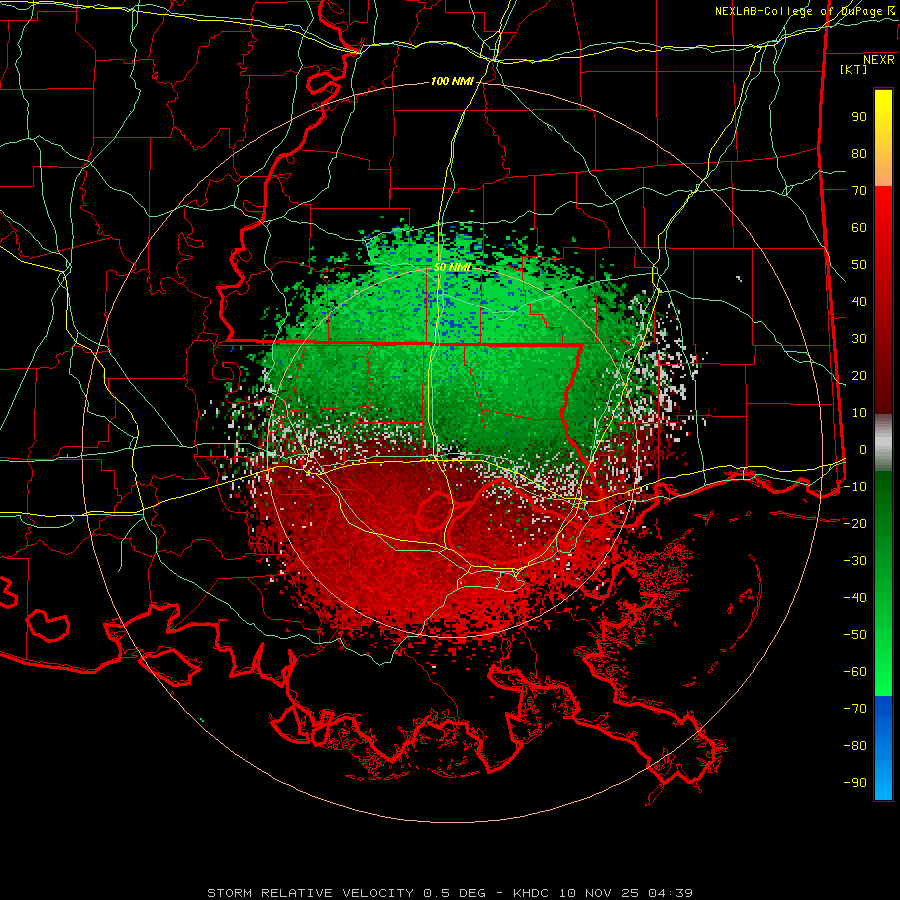Viewport: 900px width, 900px height.
Task: Click the 'STORM RELATIVE VELOCITY 0.5 DEG' title text
Action: click(x=346, y=893)
